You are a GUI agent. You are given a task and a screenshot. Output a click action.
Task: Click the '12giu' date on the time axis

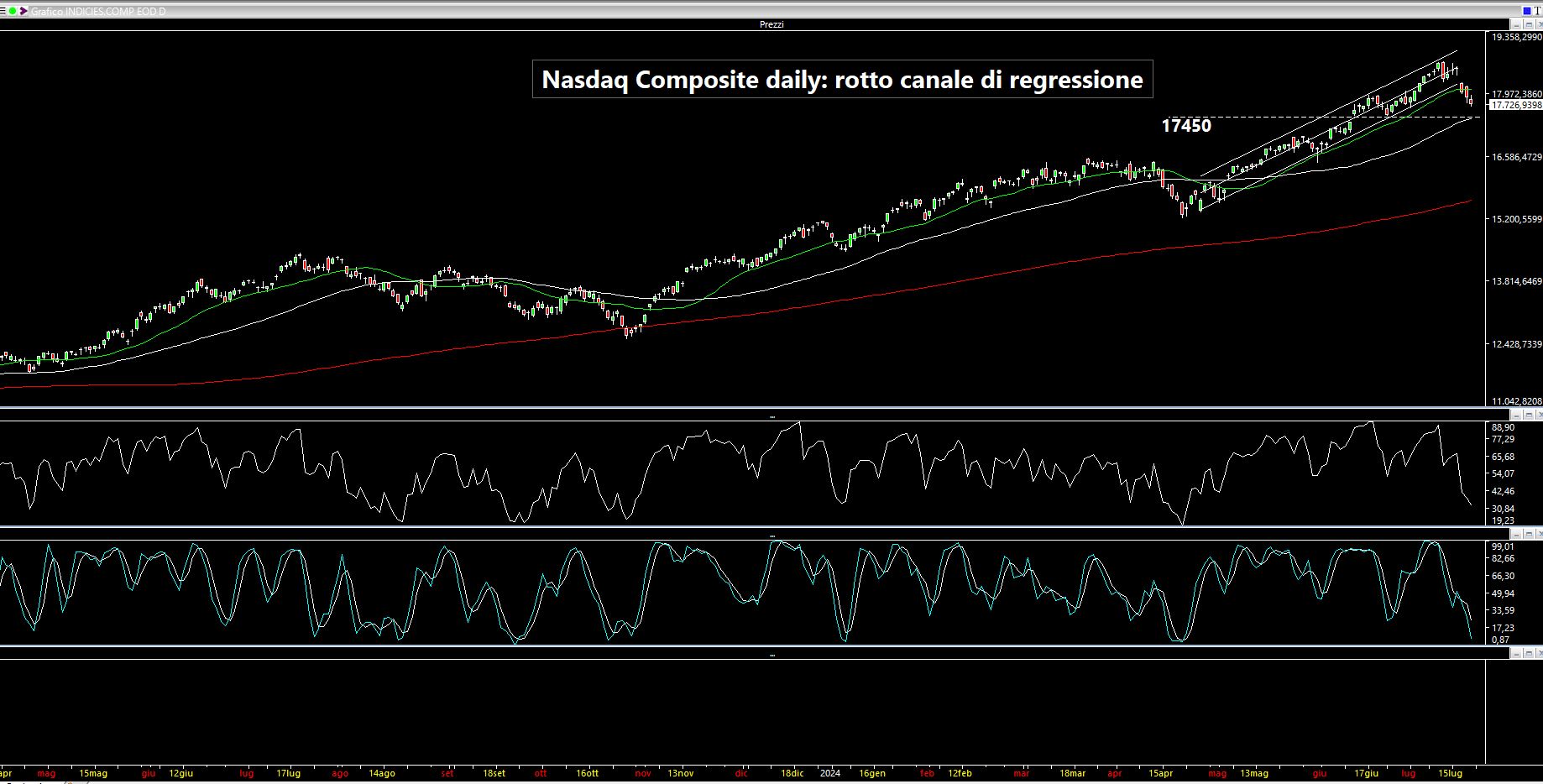point(181,773)
